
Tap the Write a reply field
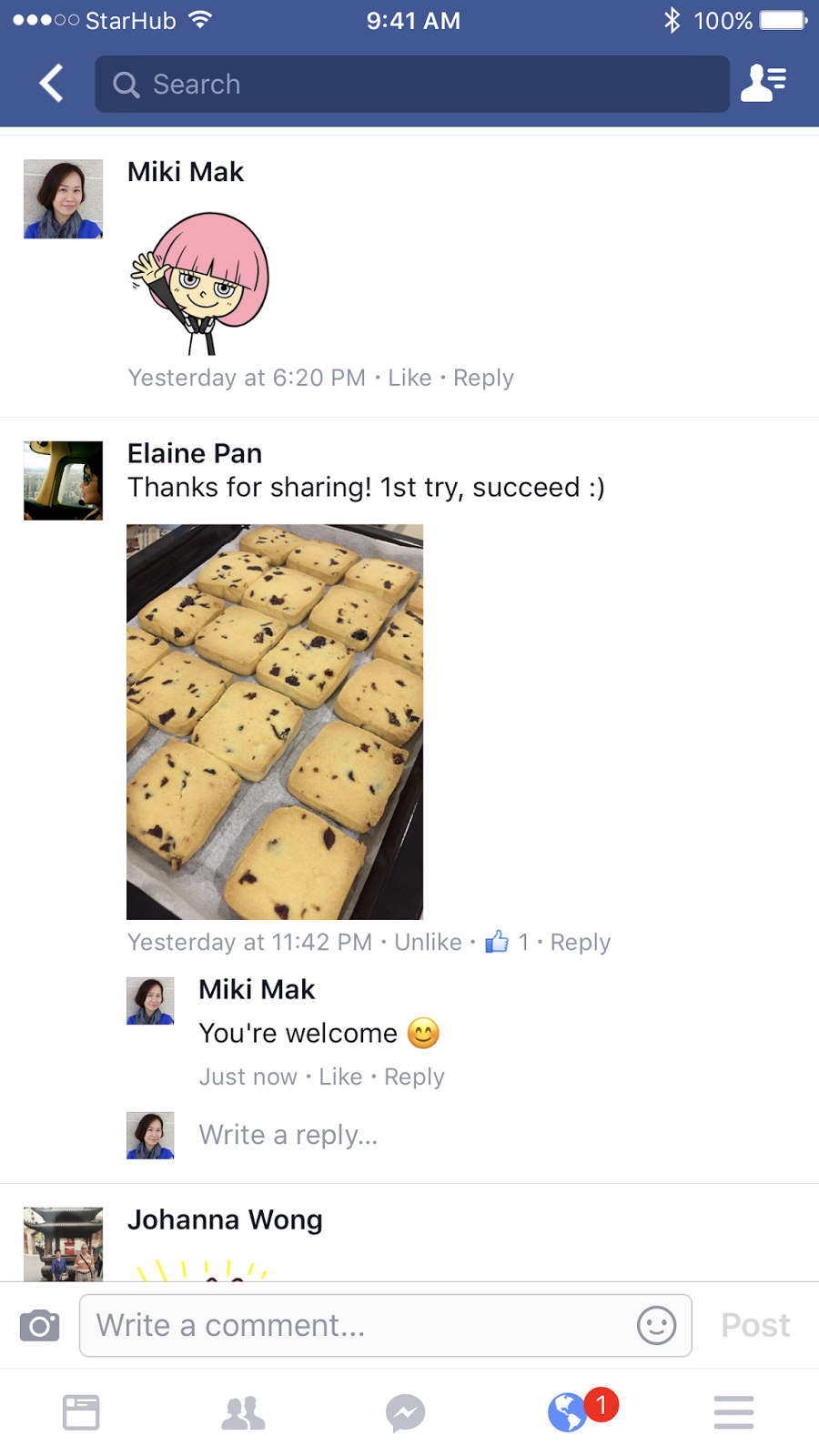(288, 1135)
